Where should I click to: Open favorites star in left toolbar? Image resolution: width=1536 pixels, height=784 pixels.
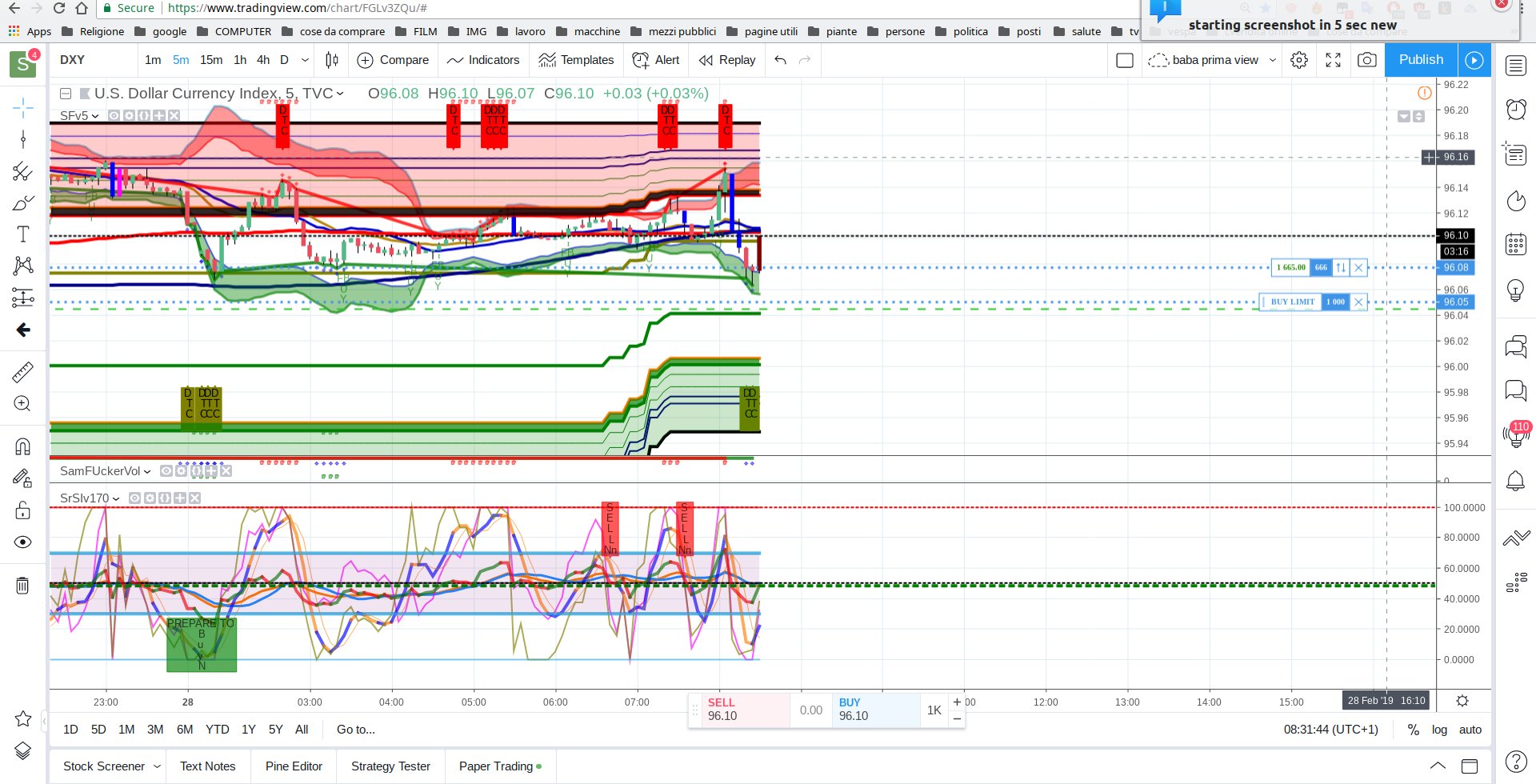22,718
